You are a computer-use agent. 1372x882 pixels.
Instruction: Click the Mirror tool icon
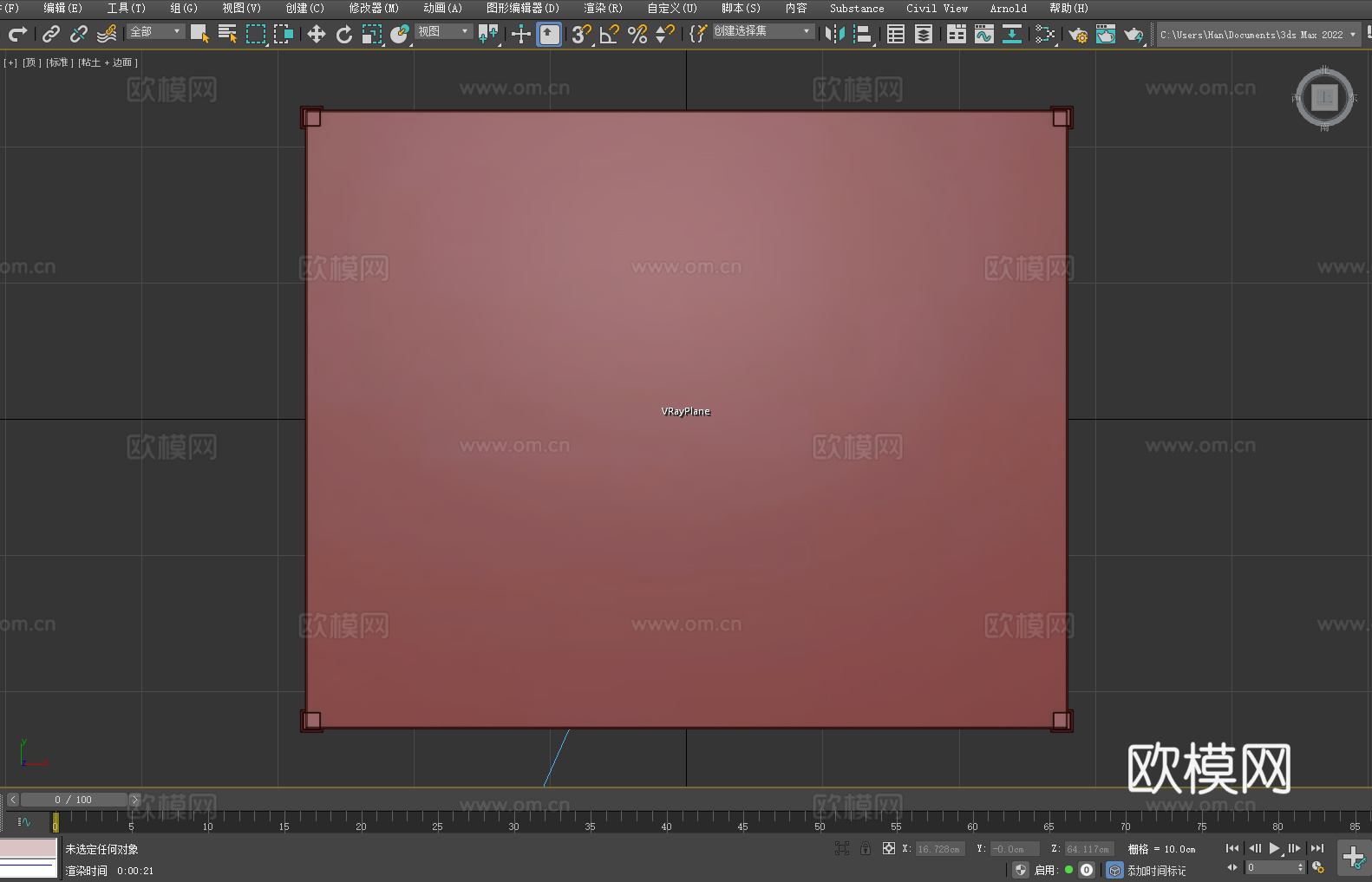pos(835,34)
